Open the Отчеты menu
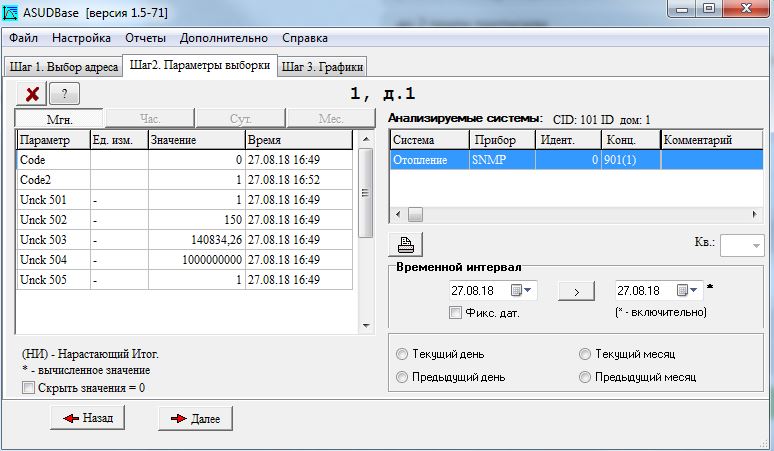This screenshot has width=774, height=451. 145,38
